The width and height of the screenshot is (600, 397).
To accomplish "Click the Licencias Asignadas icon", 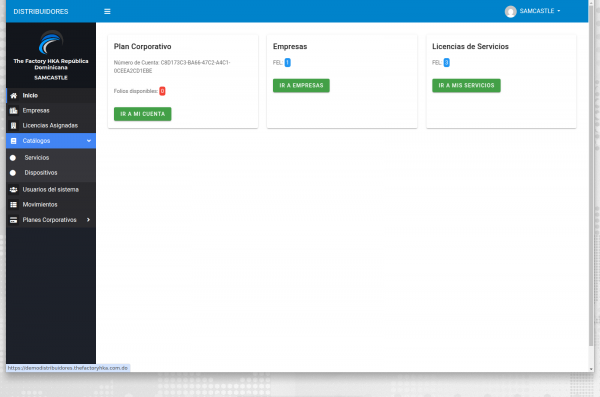I will 13,126.
